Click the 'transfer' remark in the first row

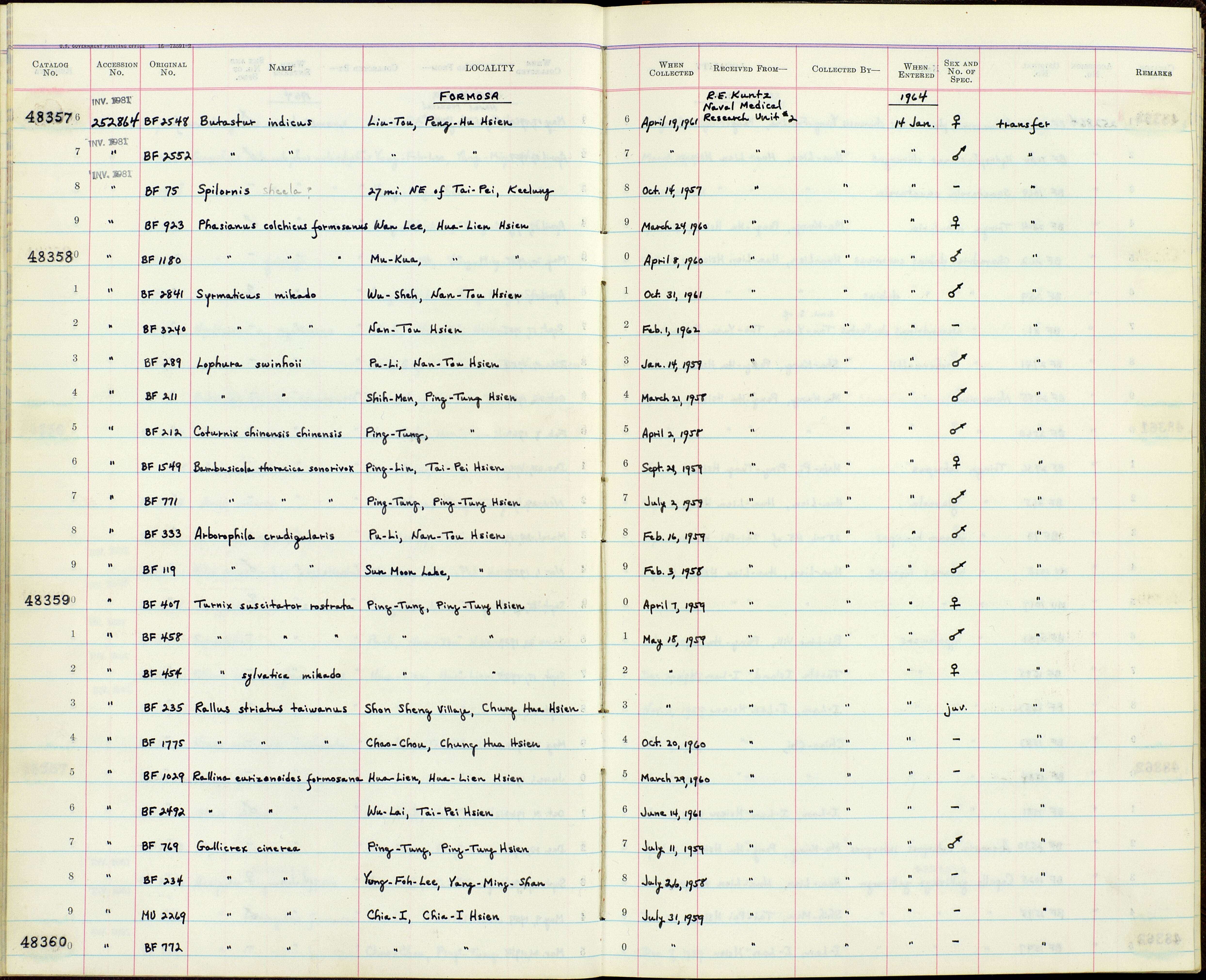click(1022, 124)
